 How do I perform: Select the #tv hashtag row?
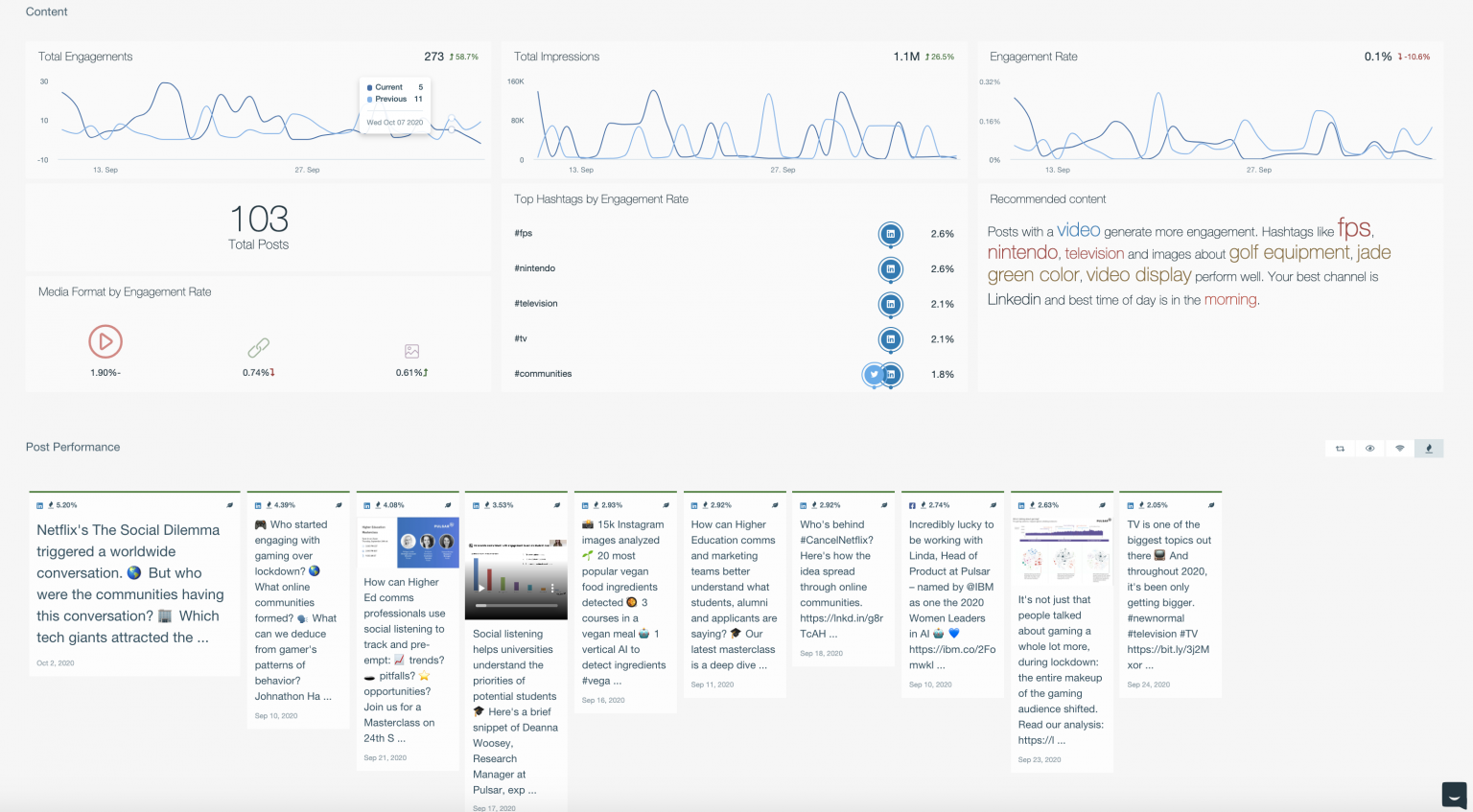[521, 339]
